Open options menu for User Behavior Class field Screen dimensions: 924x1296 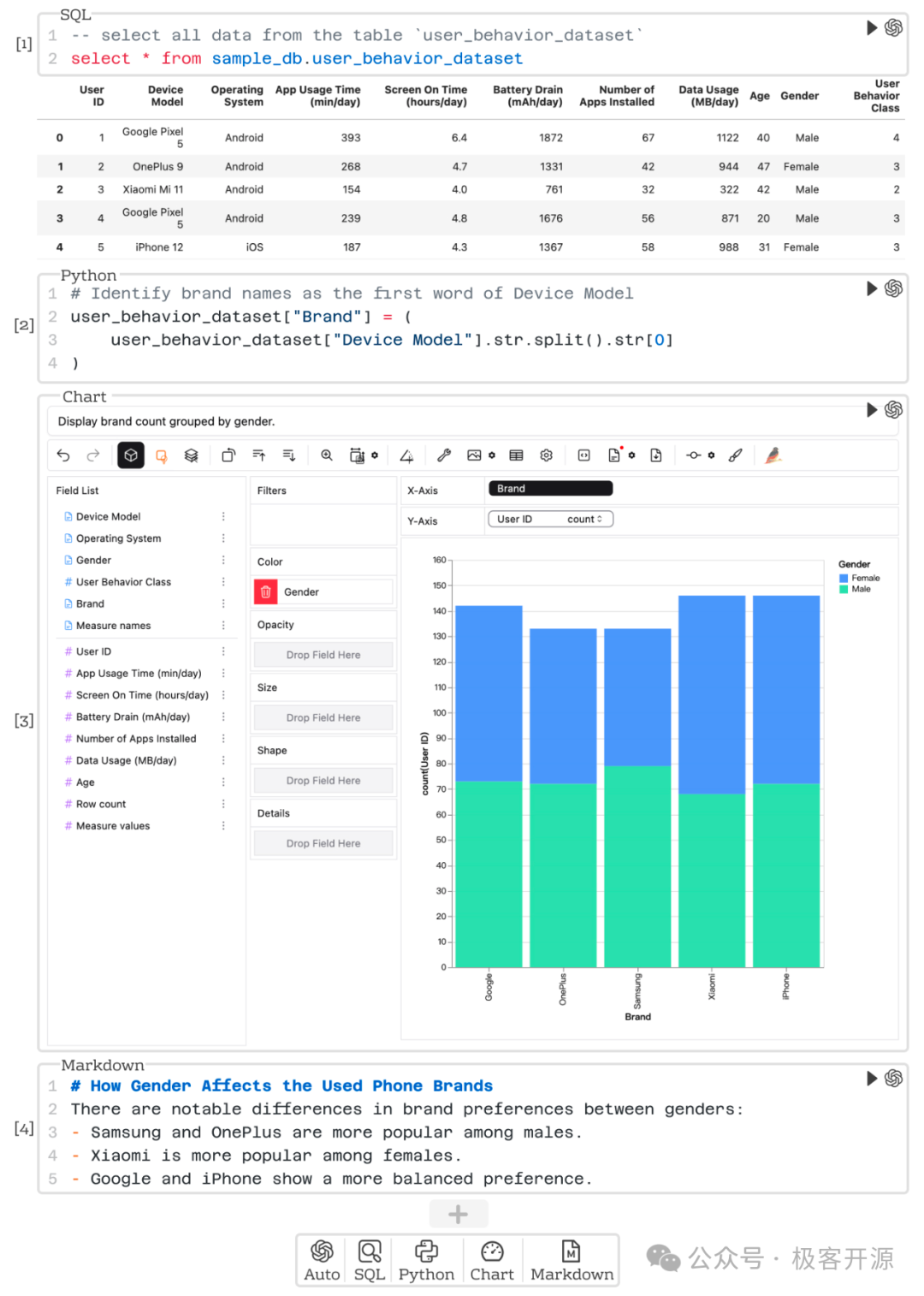(223, 582)
